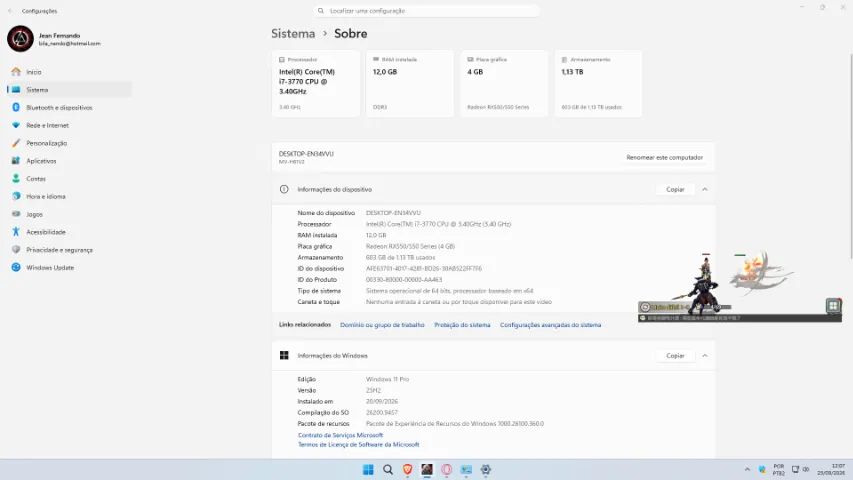Viewport: 853px width, 480px height.
Task: Open the Start menu on the taskbar
Action: click(x=368, y=469)
